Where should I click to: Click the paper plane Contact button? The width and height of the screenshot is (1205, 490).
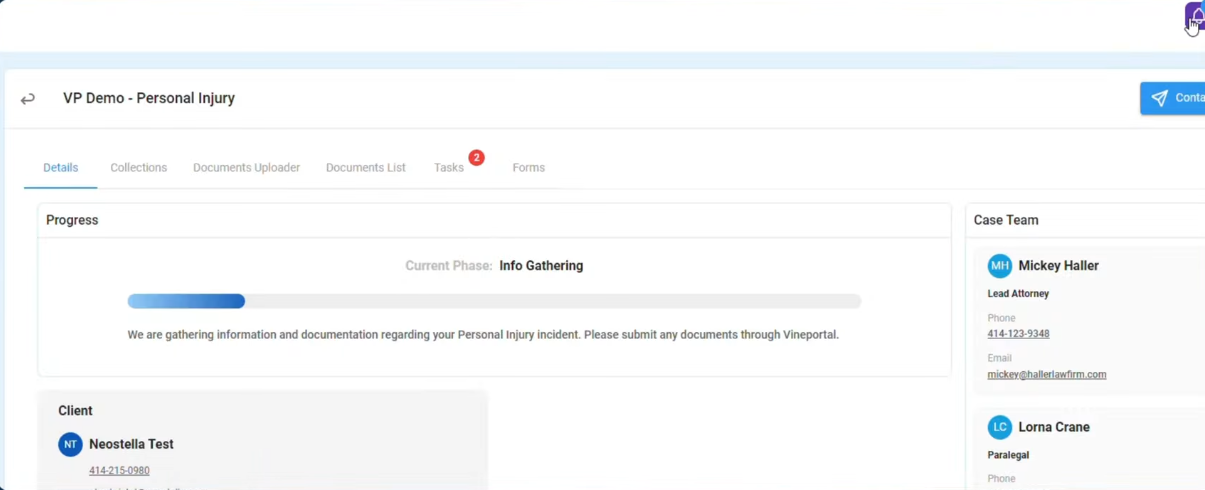click(1173, 98)
